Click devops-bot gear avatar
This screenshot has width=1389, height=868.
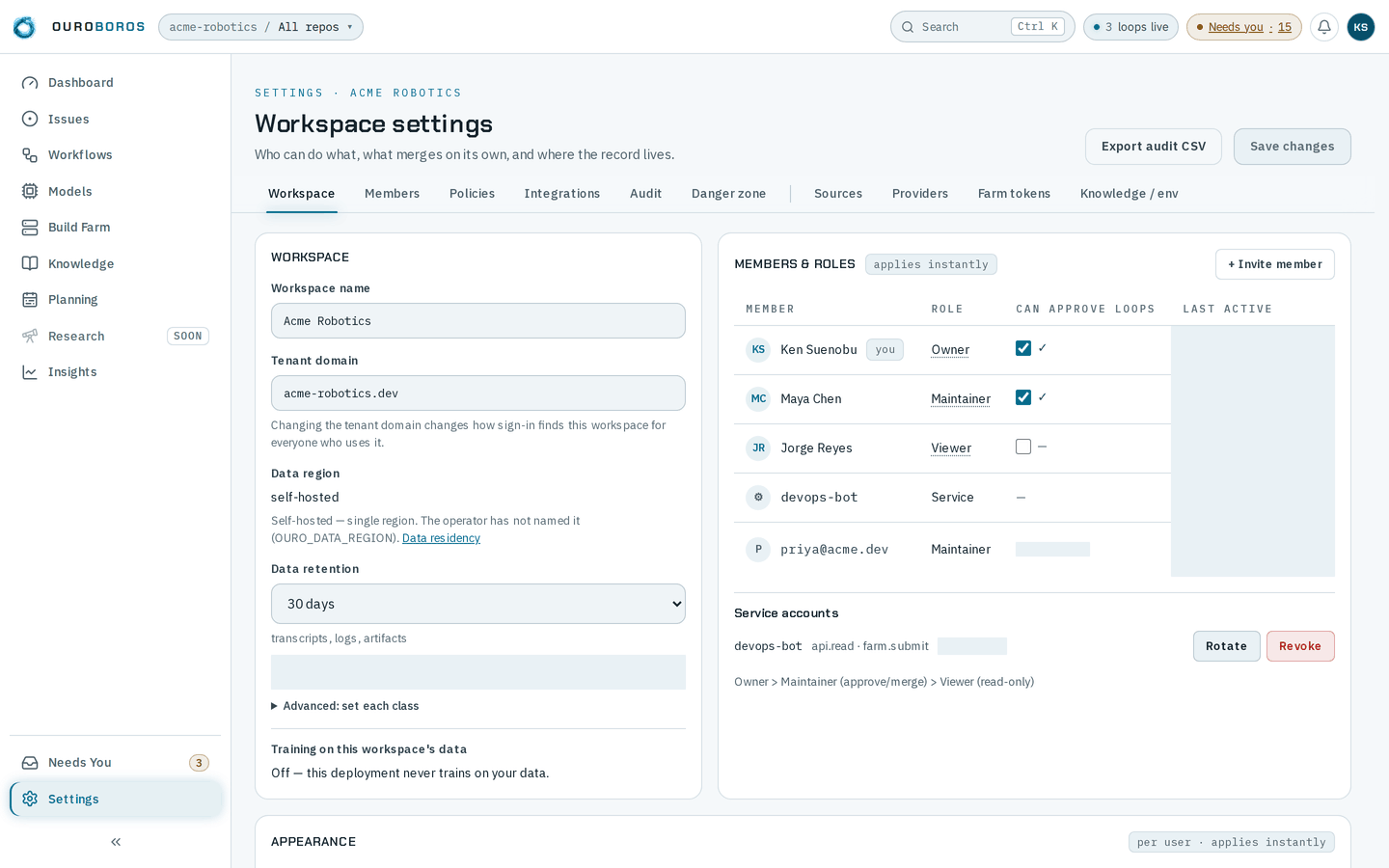pyautogui.click(x=758, y=498)
